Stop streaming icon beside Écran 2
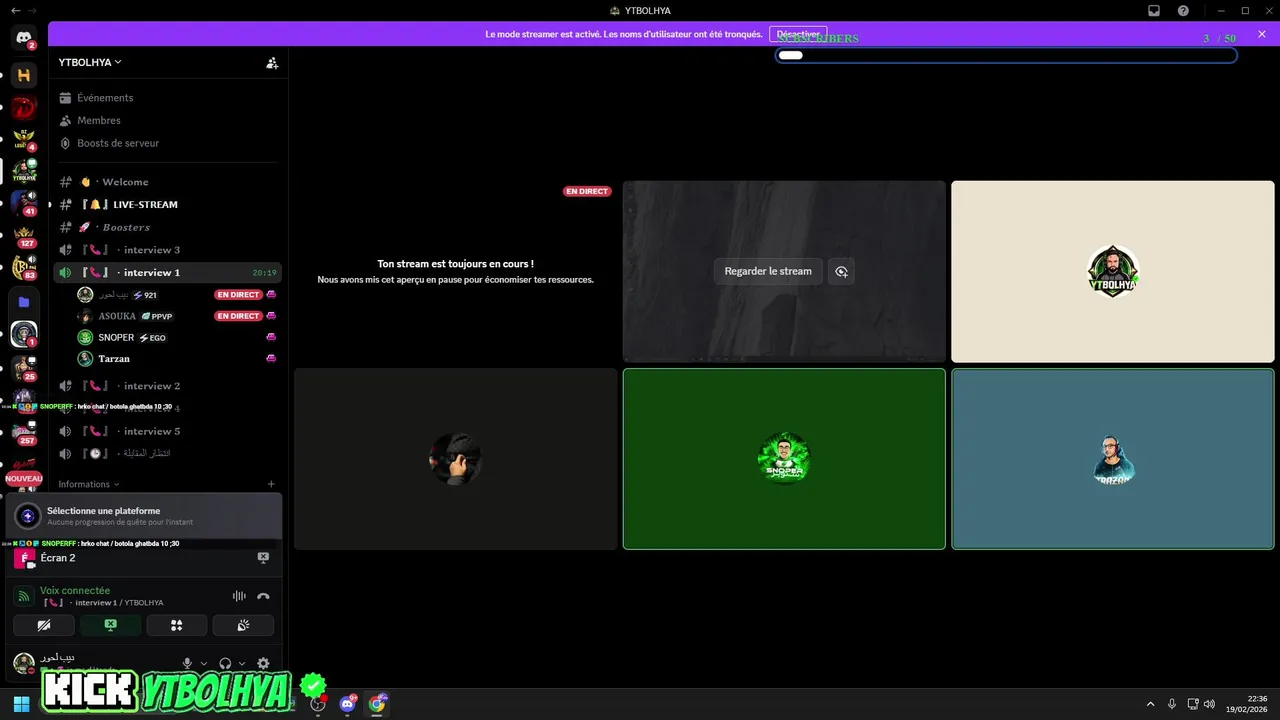 pos(263,558)
